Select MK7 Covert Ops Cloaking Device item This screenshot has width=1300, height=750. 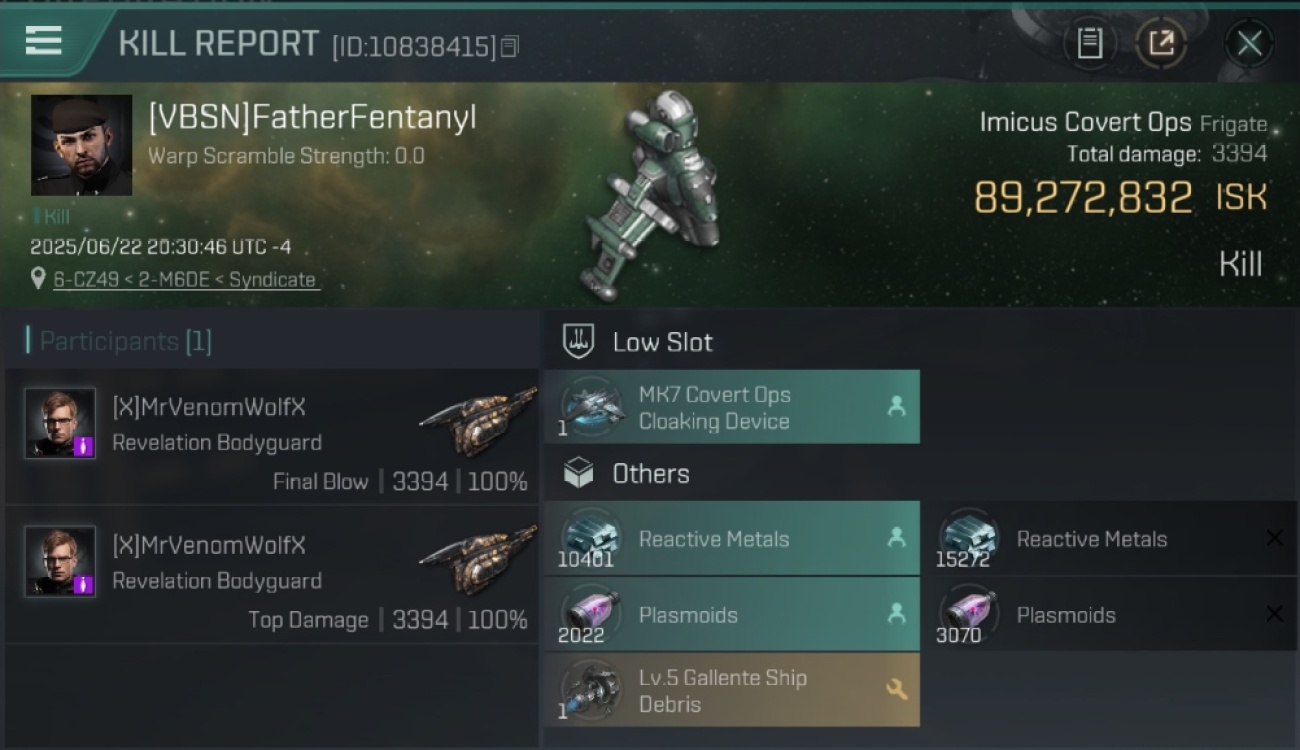tap(732, 407)
